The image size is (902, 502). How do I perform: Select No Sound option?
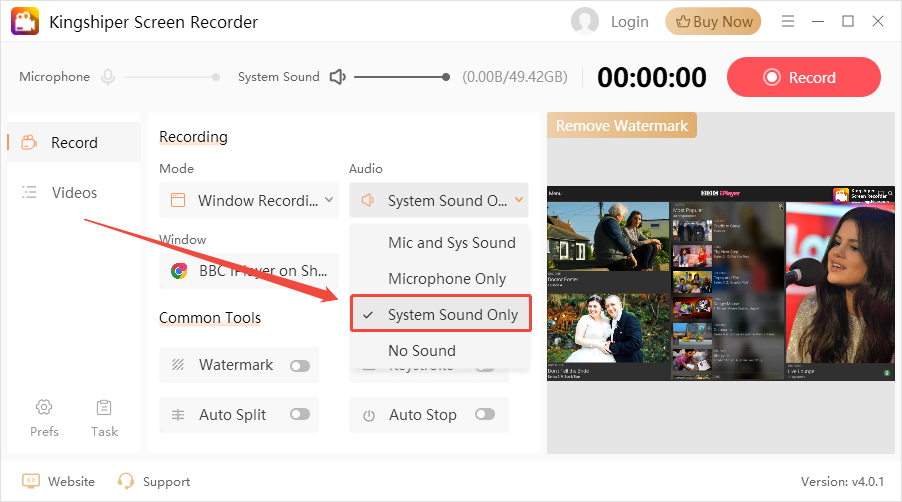[439, 350]
